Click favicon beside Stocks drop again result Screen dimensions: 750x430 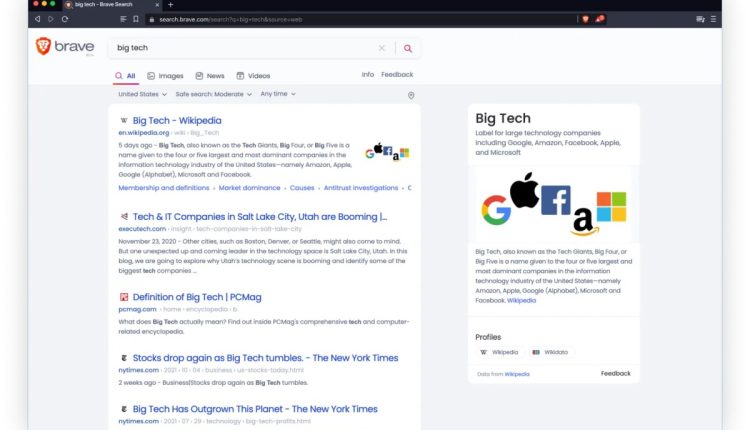(x=124, y=358)
